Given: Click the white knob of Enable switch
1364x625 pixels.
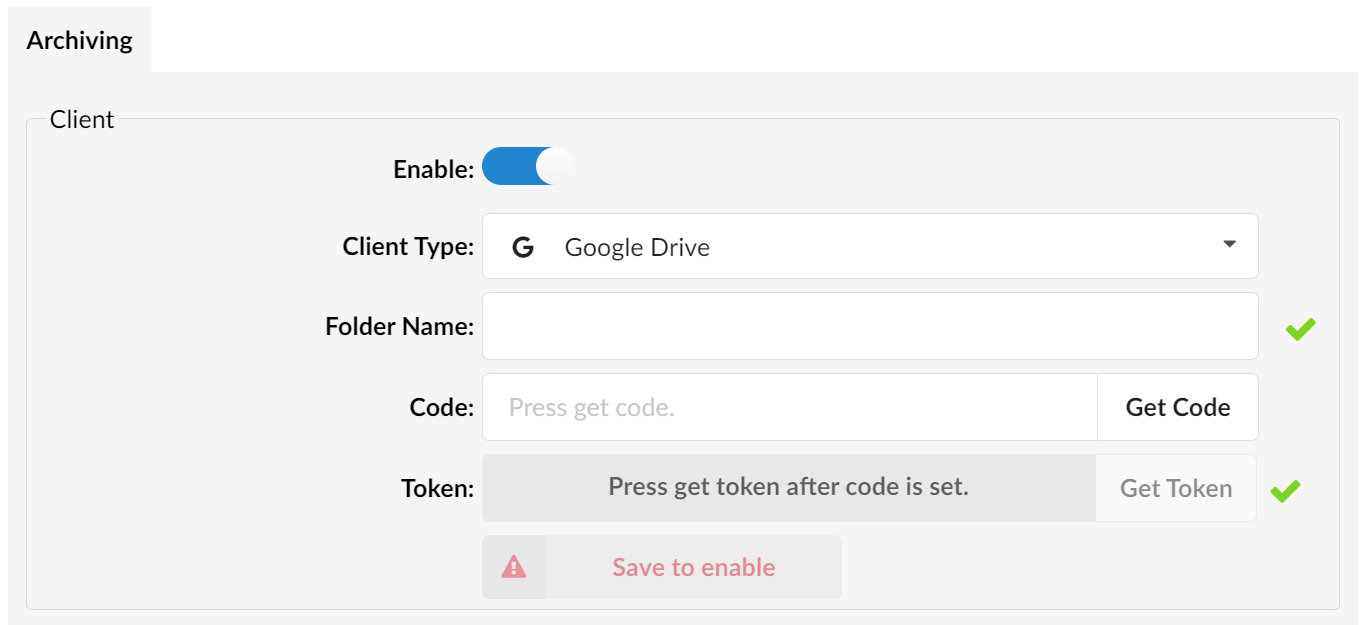Looking at the screenshot, I should (554, 166).
